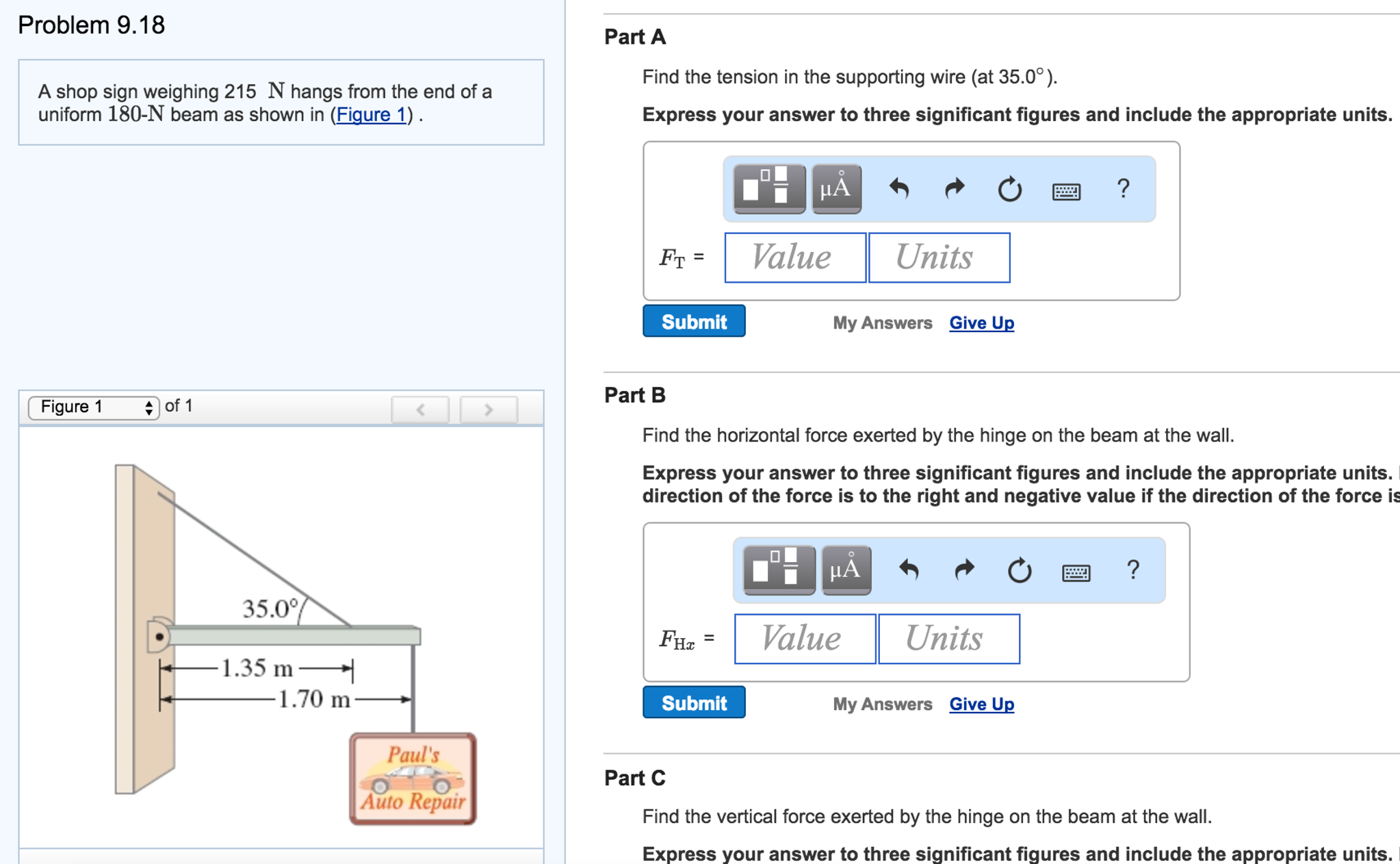Undo the last entry in Part A toolbar
The width and height of the screenshot is (1400, 864).
[x=900, y=190]
